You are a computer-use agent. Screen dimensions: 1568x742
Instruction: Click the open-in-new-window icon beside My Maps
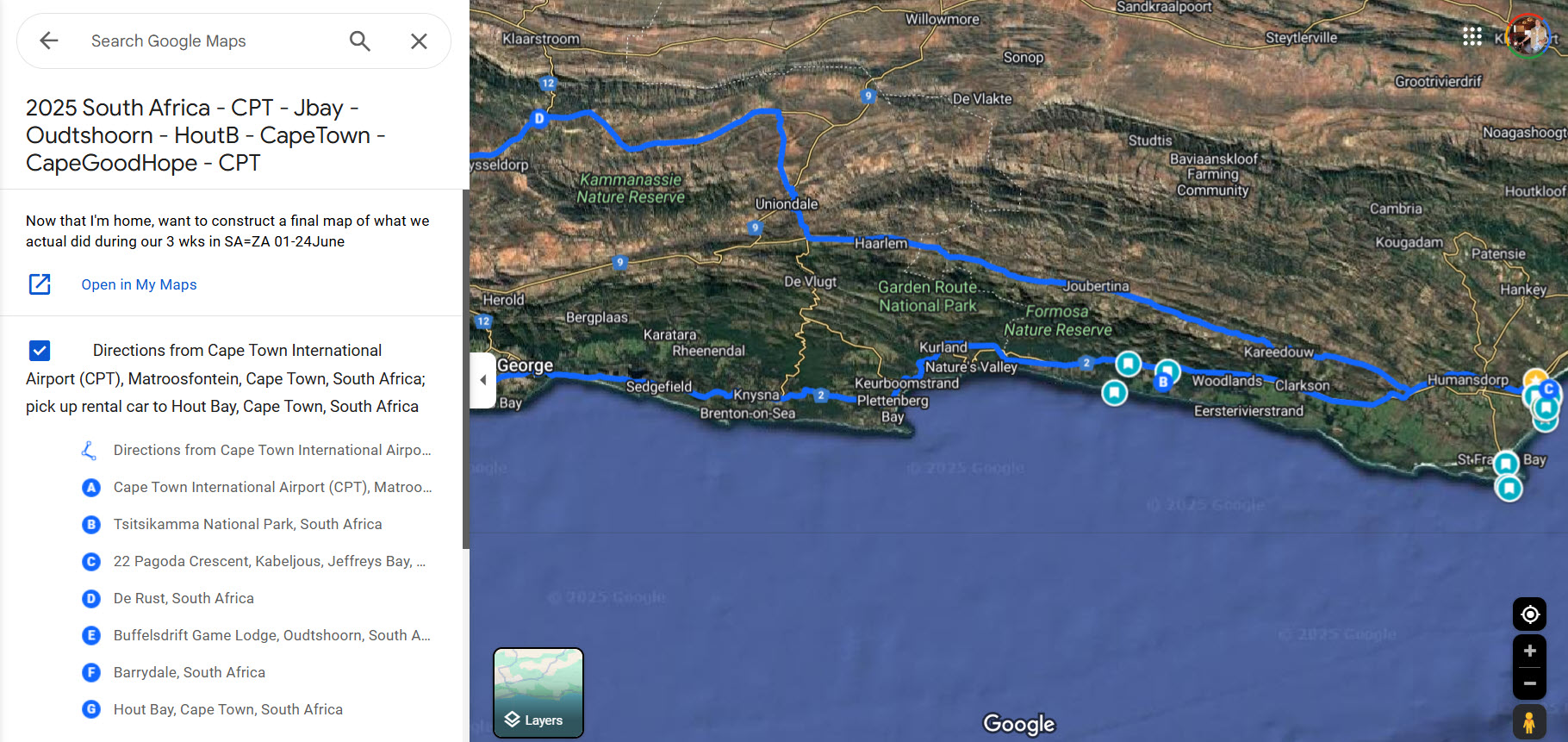point(40,284)
